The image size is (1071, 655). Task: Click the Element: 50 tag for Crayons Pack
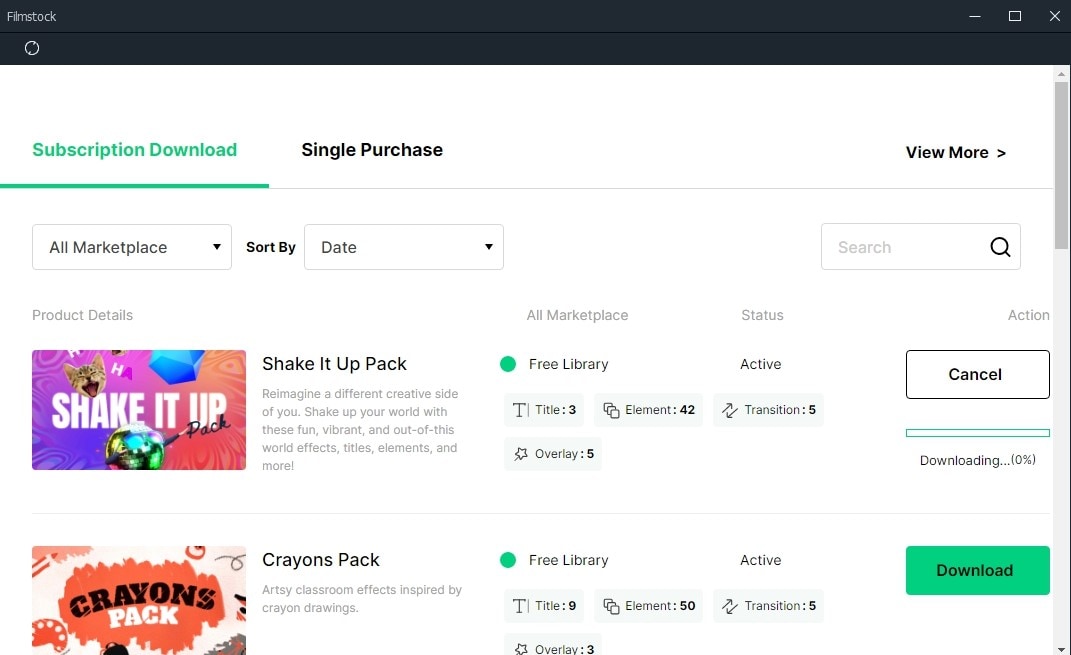tap(649, 606)
